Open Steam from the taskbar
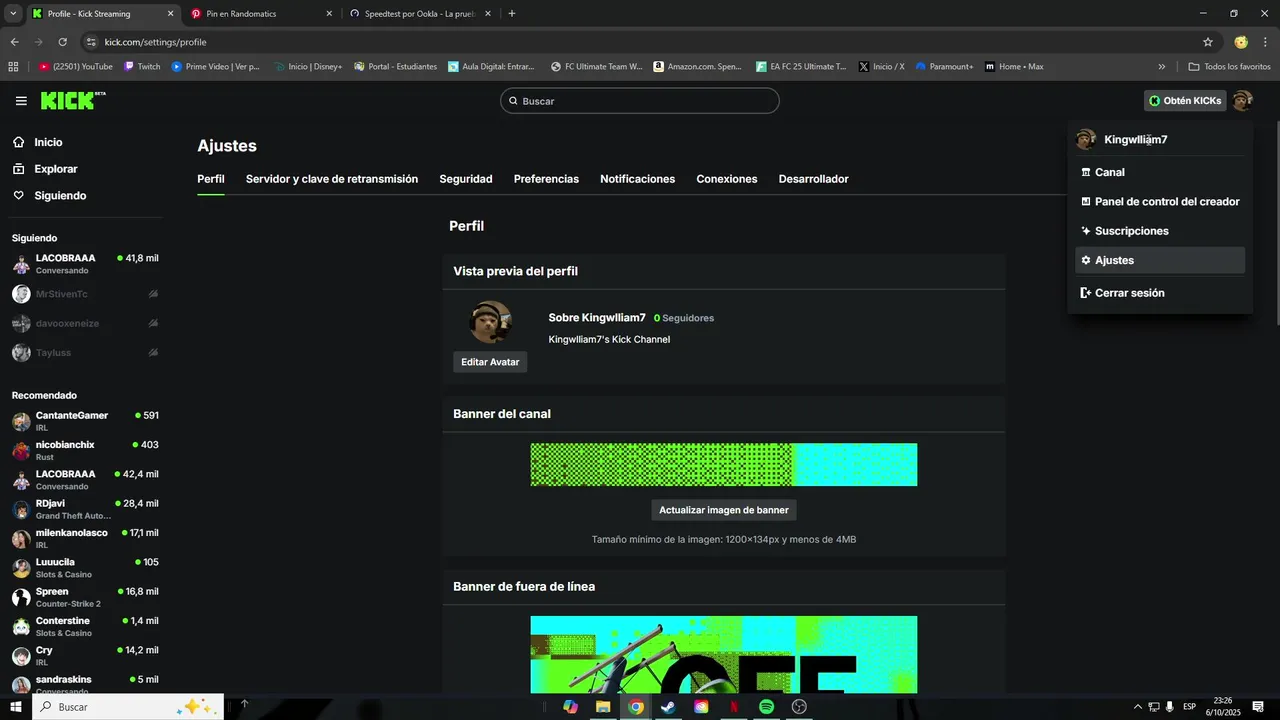Image resolution: width=1280 pixels, height=720 pixels. click(668, 706)
